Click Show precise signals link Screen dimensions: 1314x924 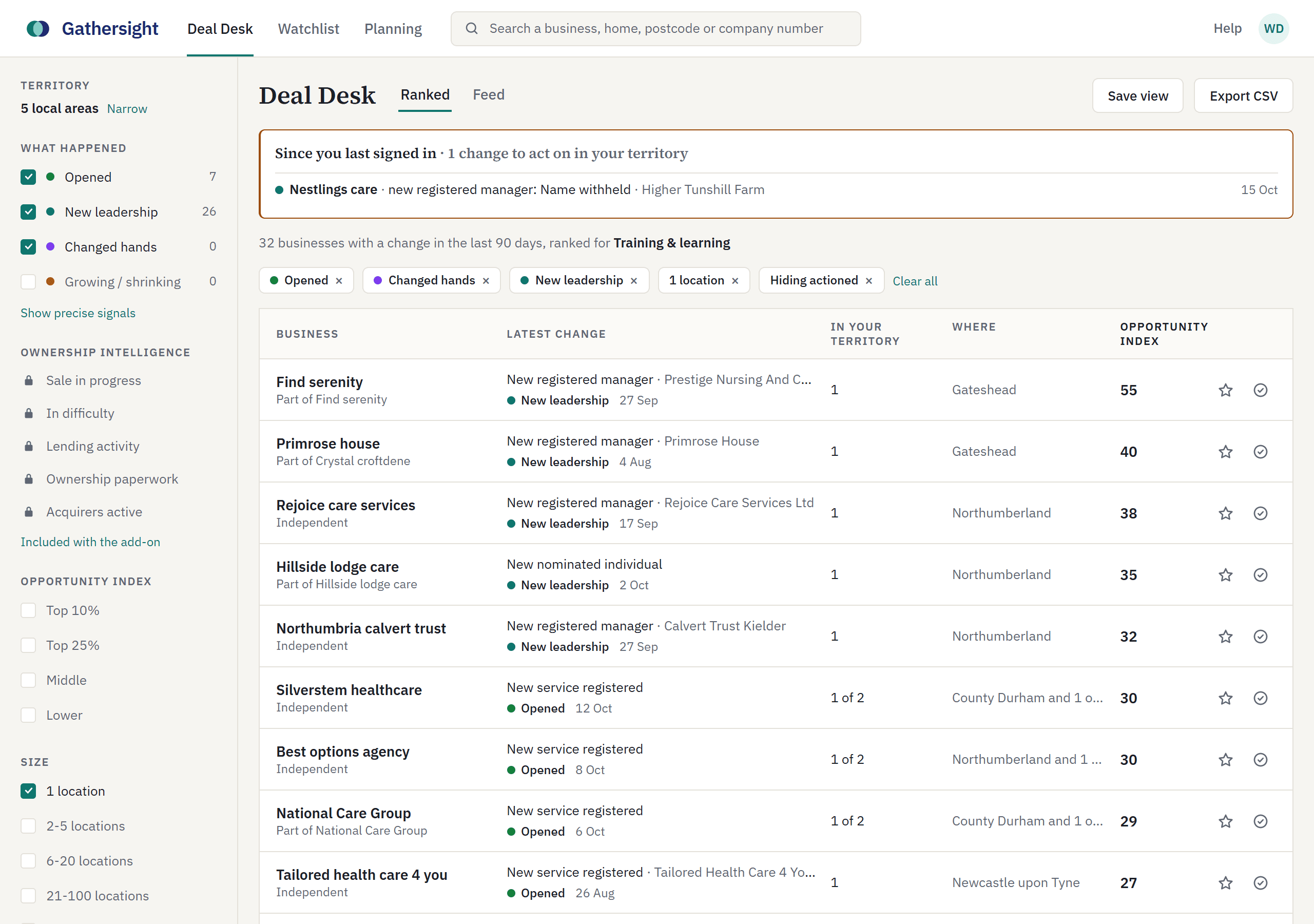point(78,313)
